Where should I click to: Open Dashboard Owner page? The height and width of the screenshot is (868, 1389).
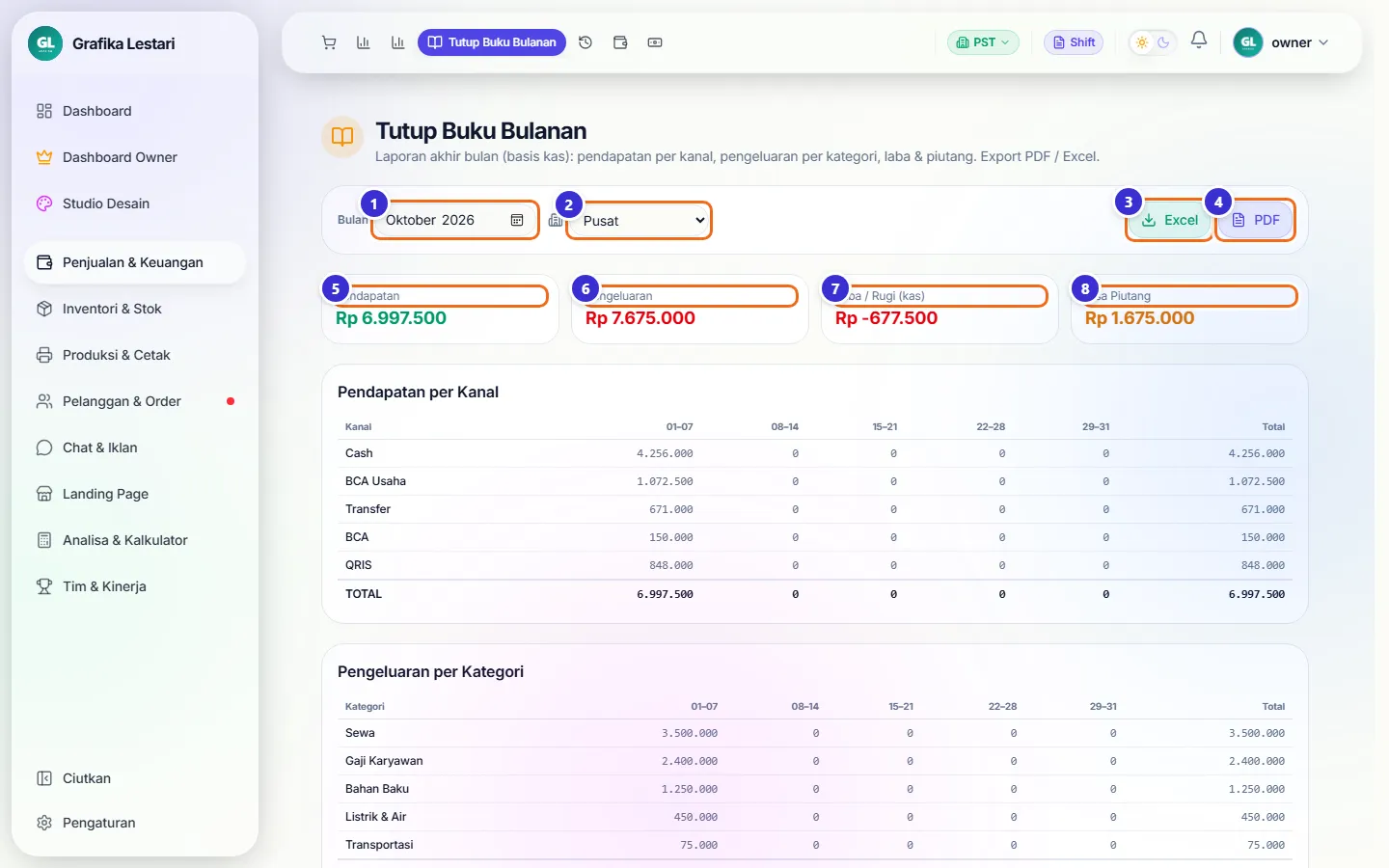(135, 157)
